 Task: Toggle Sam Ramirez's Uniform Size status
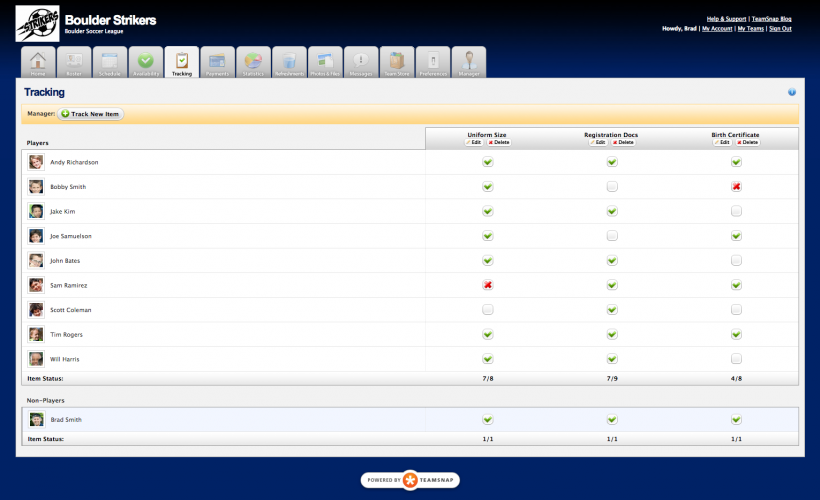[488, 285]
